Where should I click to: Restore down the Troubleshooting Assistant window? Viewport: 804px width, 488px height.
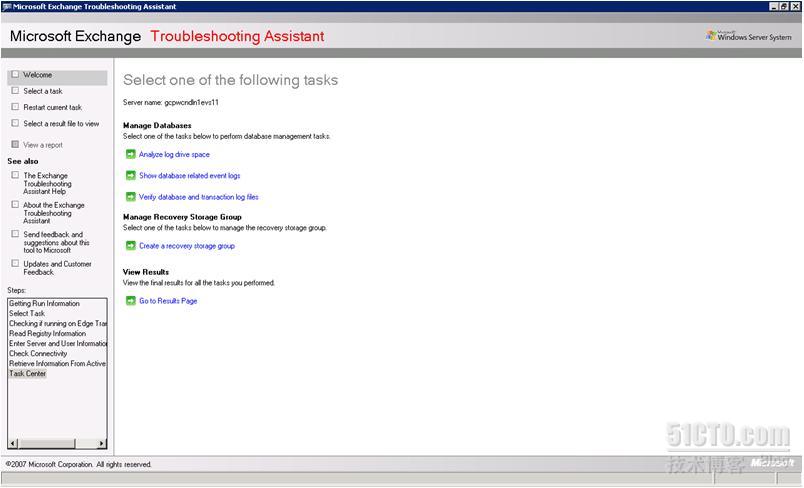(x=784, y=7)
